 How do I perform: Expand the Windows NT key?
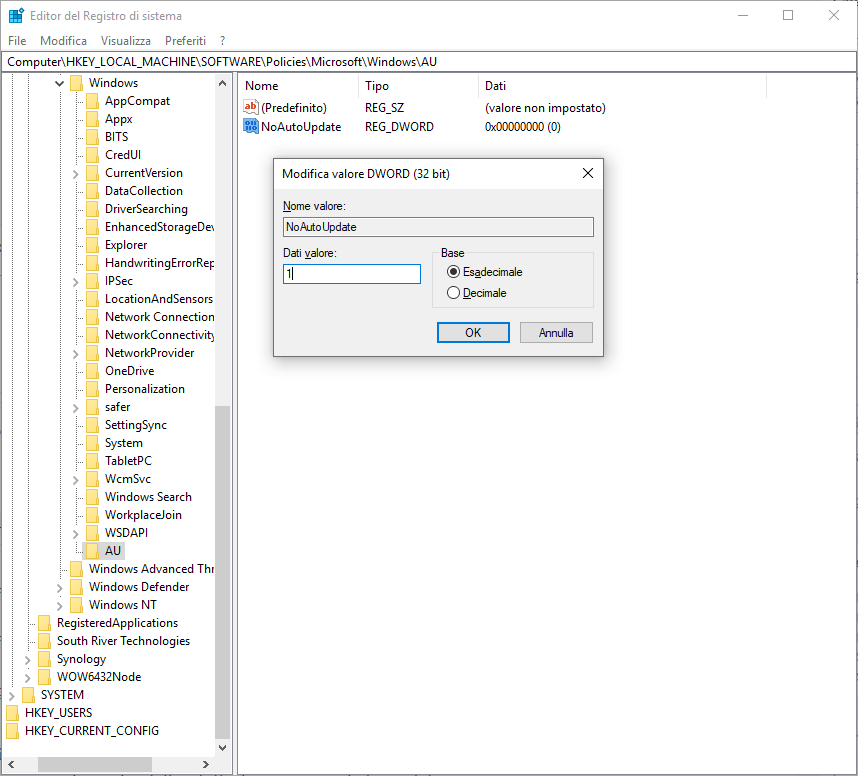pyautogui.click(x=60, y=606)
